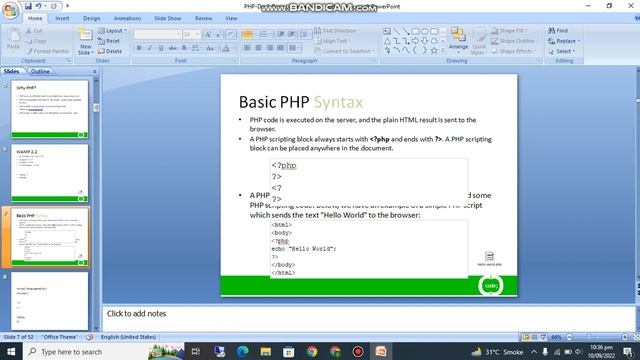The image size is (640, 360).
Task: Clear all text formatting
Action: (x=231, y=35)
